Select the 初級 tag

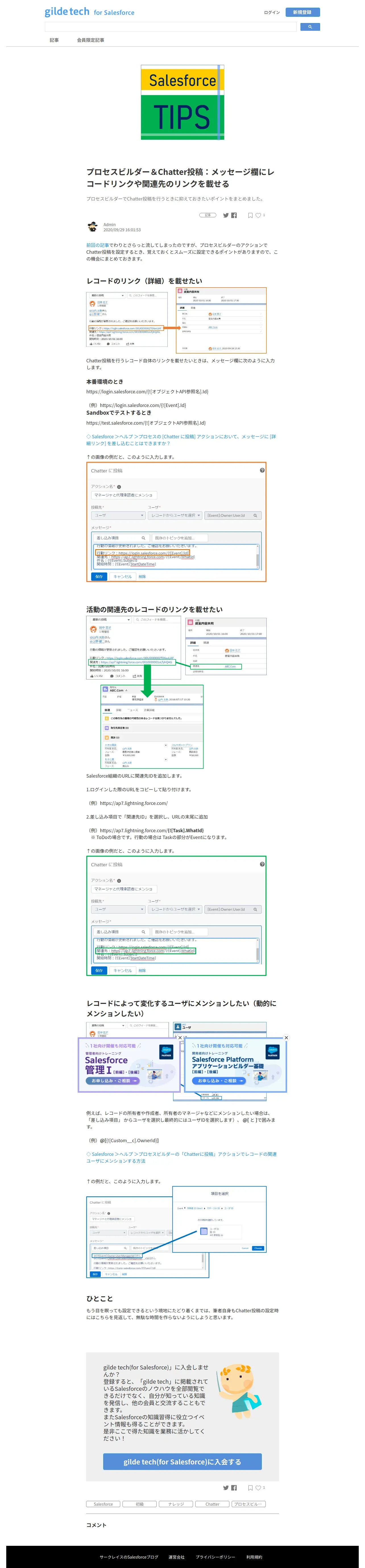coord(139,1504)
